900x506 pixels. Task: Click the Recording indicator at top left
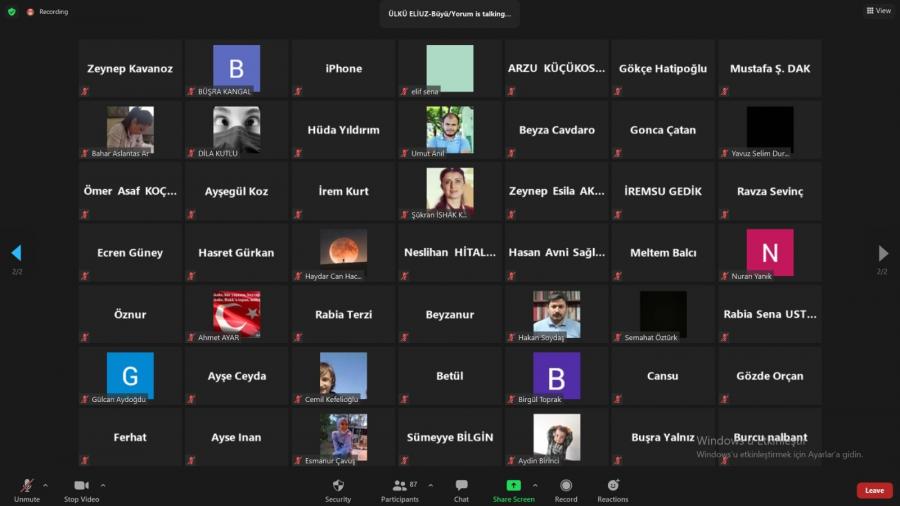click(x=48, y=12)
